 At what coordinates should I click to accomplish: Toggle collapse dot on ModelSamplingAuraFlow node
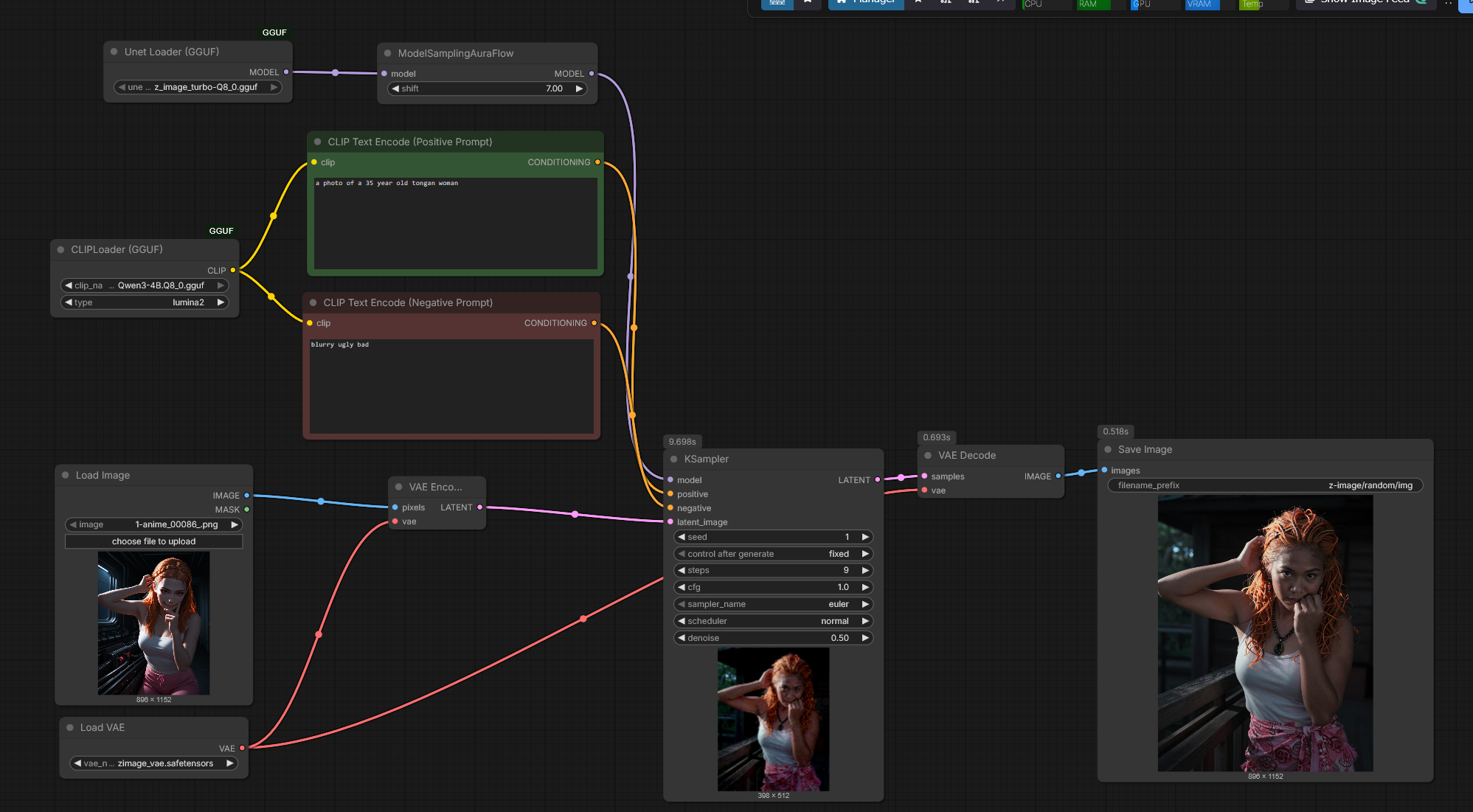click(388, 53)
